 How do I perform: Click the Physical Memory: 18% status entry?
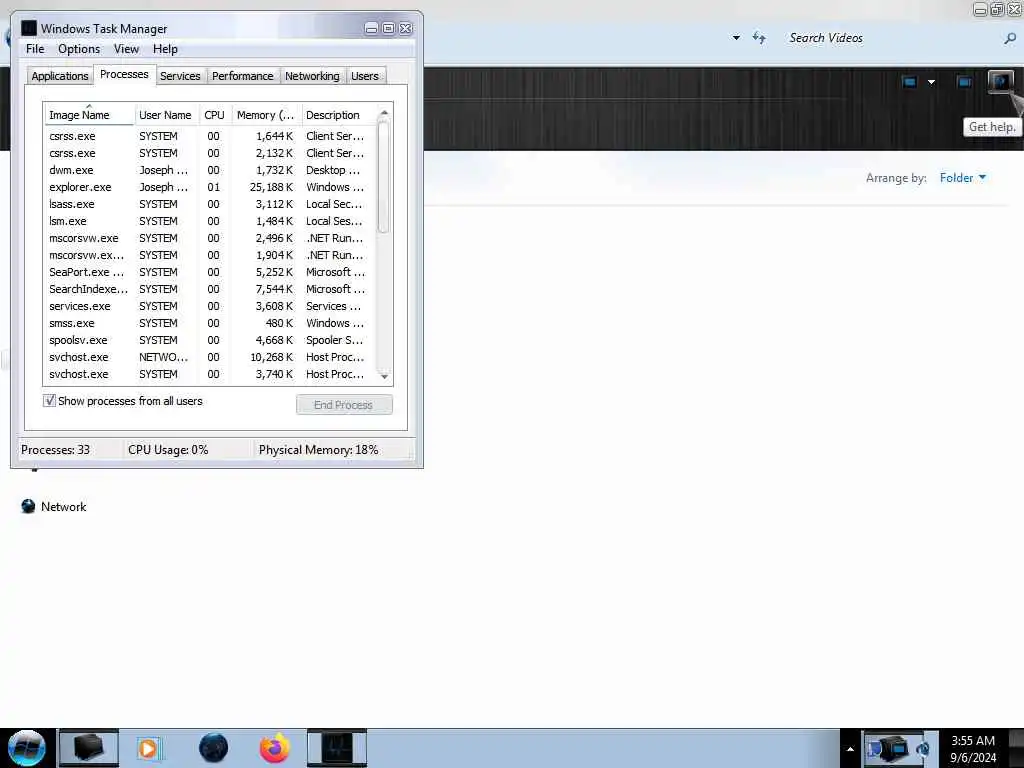coord(318,450)
